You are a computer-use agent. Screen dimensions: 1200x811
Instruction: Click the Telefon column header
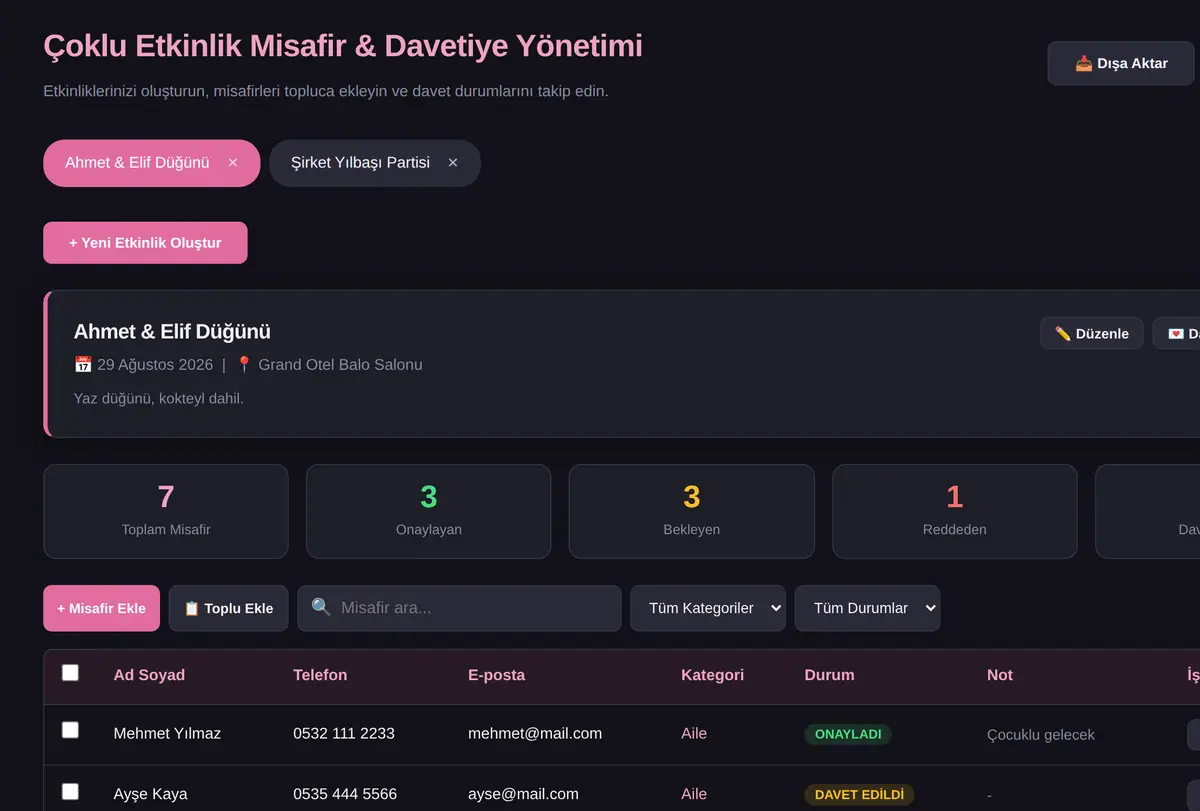[320, 675]
